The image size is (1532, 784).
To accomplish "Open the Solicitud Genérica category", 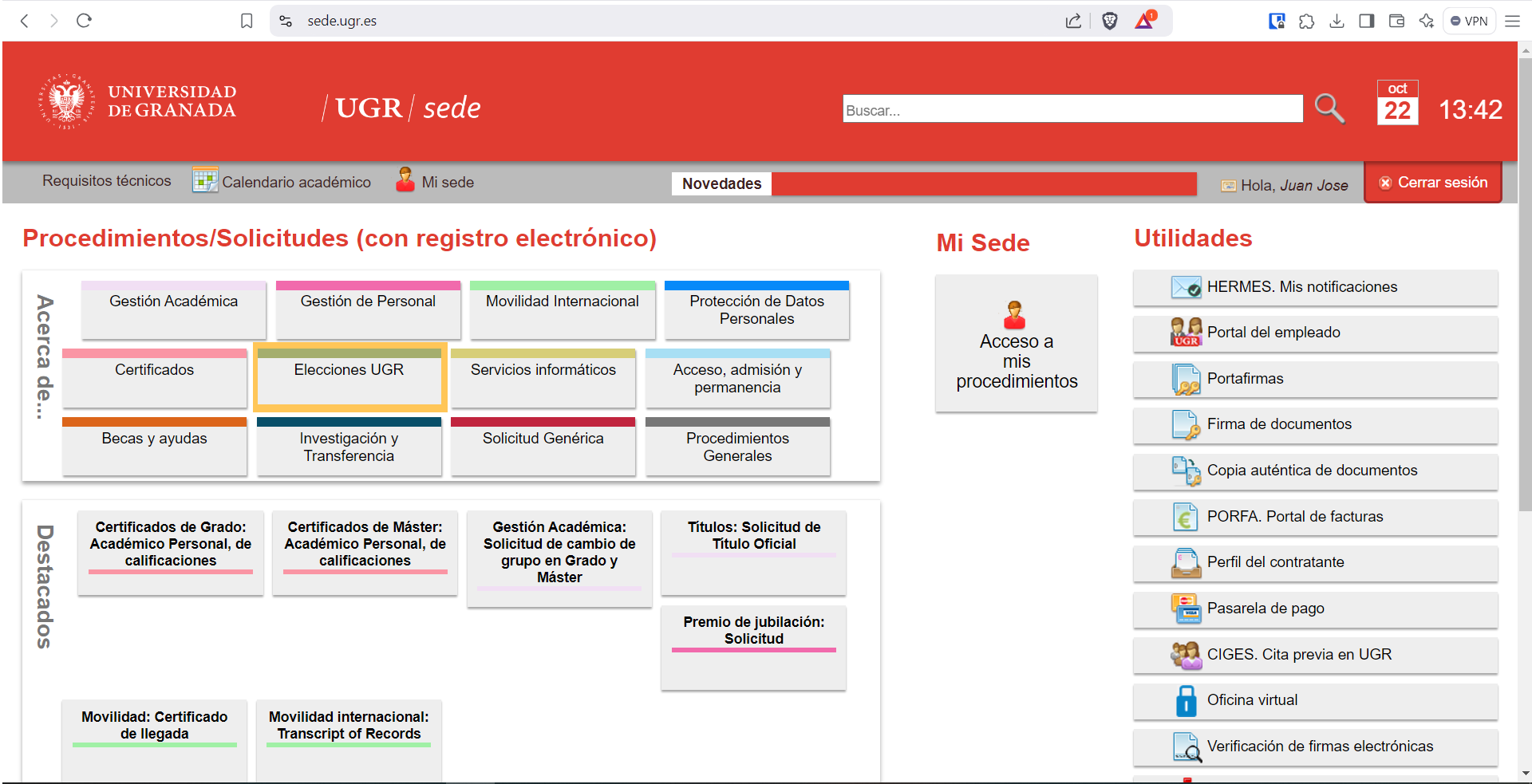I will [x=543, y=447].
